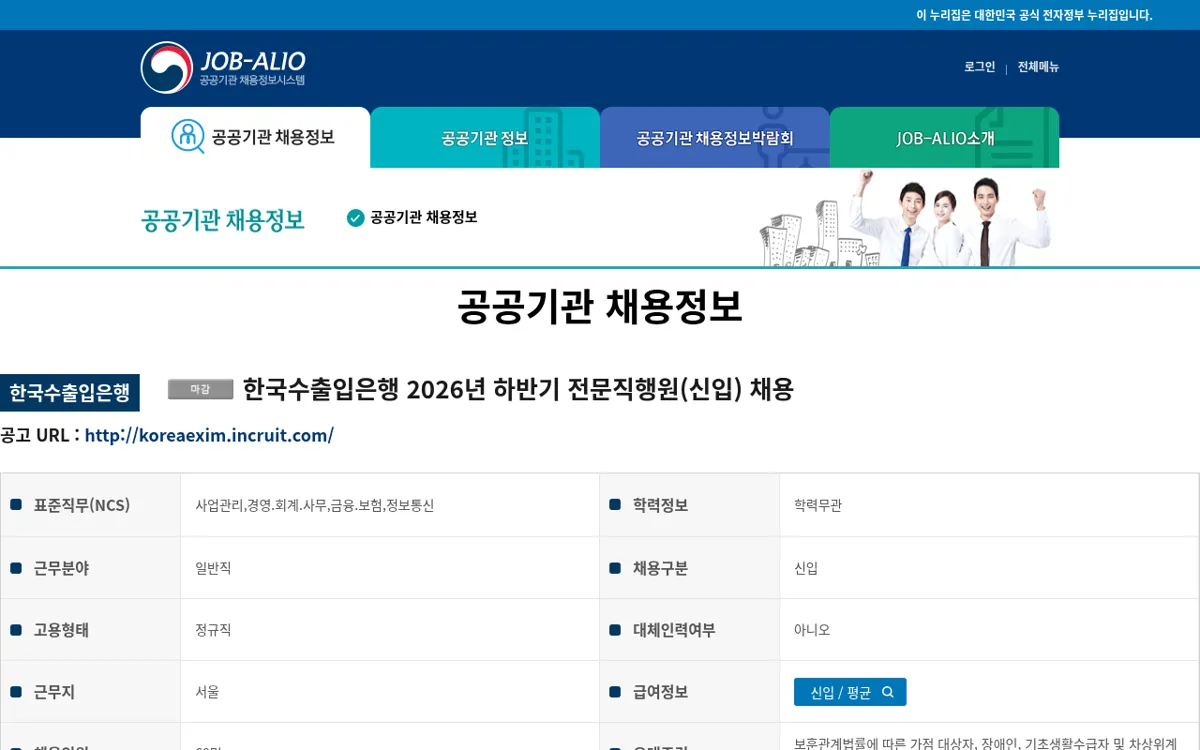
Task: Click the 서울 value
Action: (x=208, y=692)
